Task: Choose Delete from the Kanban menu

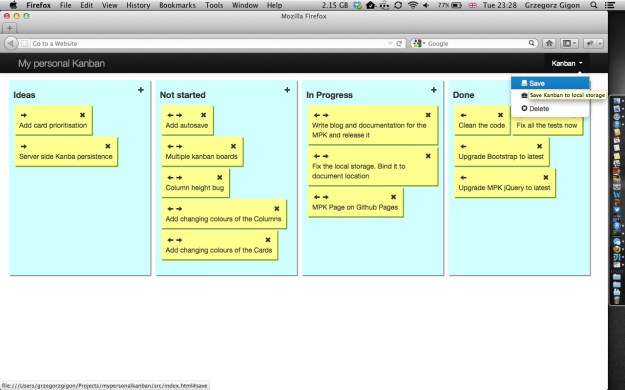Action: [x=550, y=108]
